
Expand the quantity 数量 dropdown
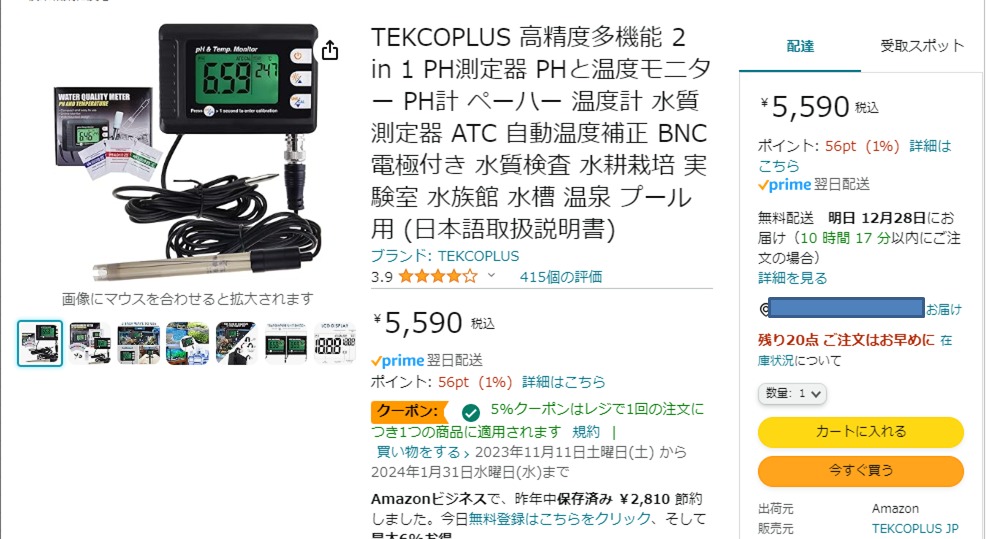tap(792, 394)
